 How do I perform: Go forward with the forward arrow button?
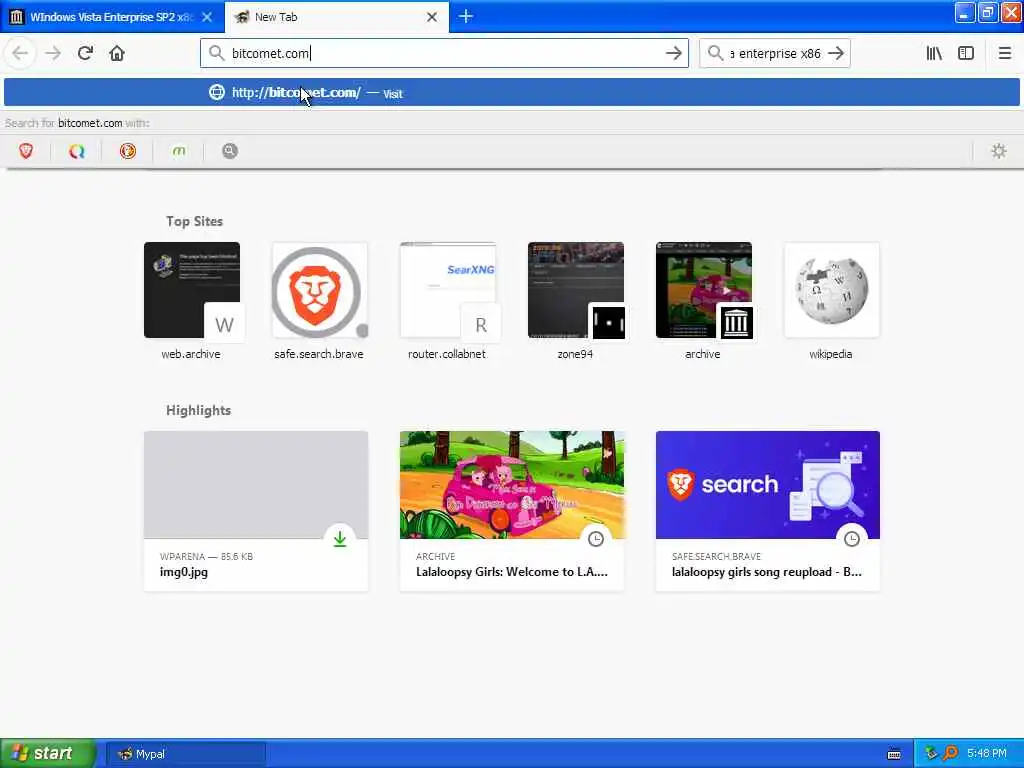(53, 53)
